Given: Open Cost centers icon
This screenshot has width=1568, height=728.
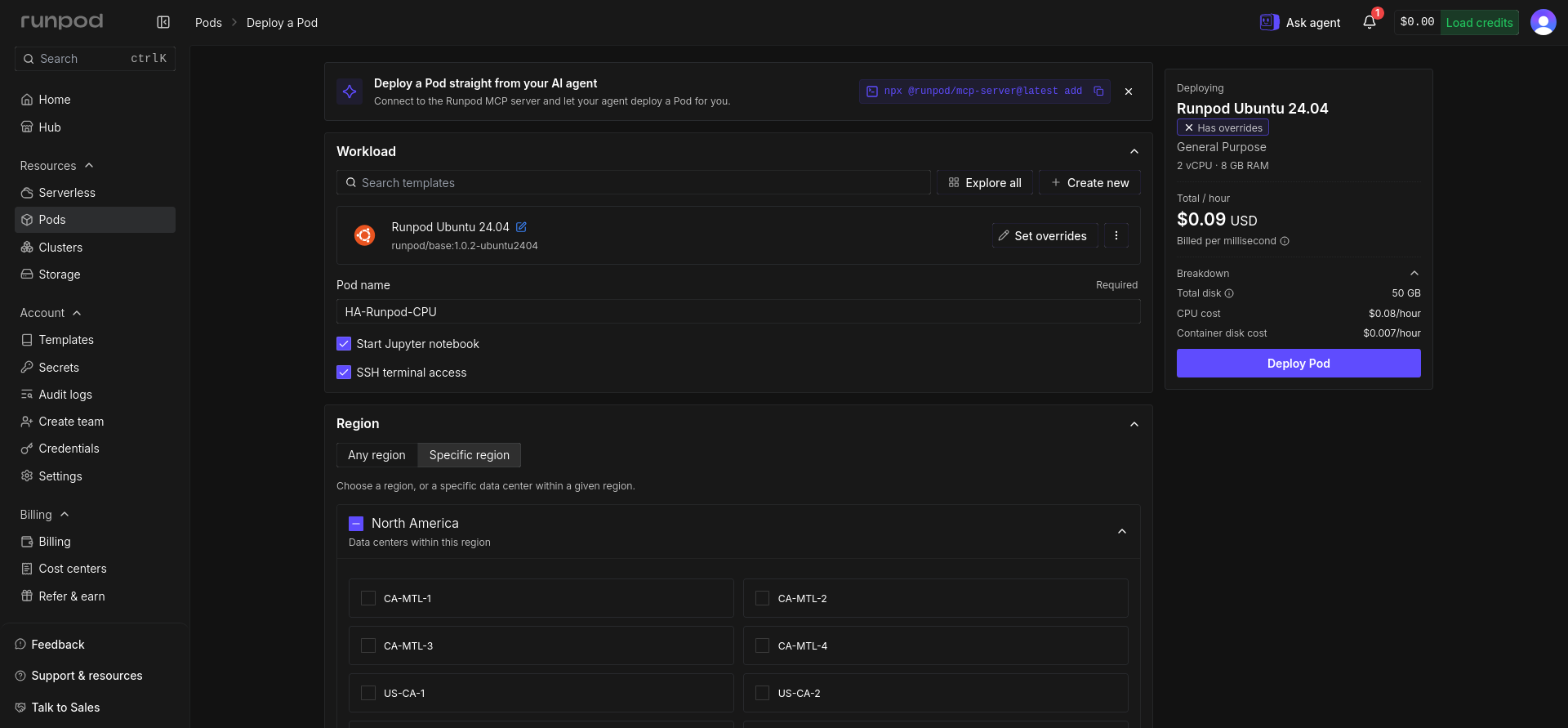Looking at the screenshot, I should tap(27, 569).
